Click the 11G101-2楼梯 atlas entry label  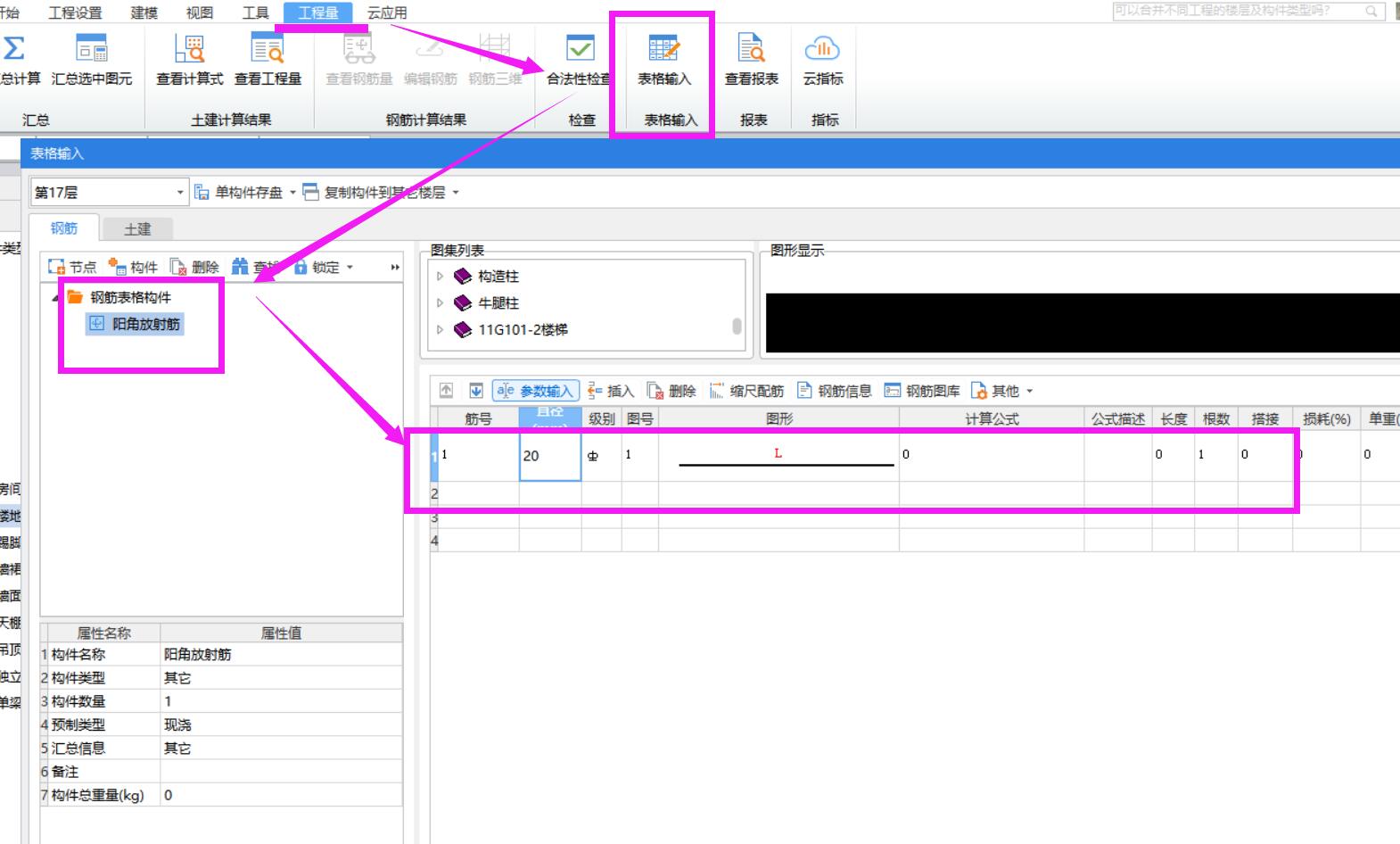[x=523, y=330]
